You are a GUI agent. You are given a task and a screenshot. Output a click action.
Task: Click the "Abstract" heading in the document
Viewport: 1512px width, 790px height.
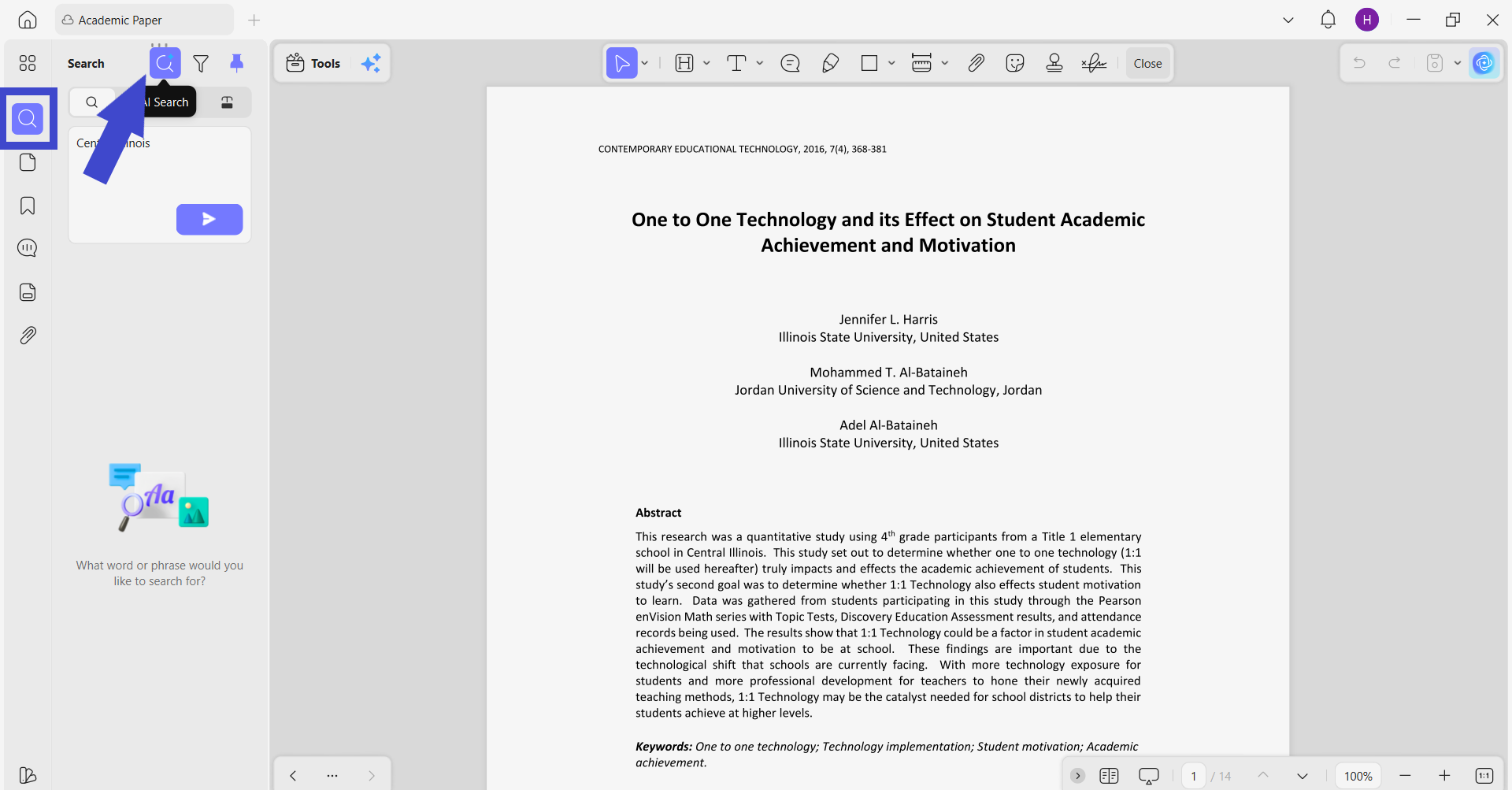tap(658, 513)
